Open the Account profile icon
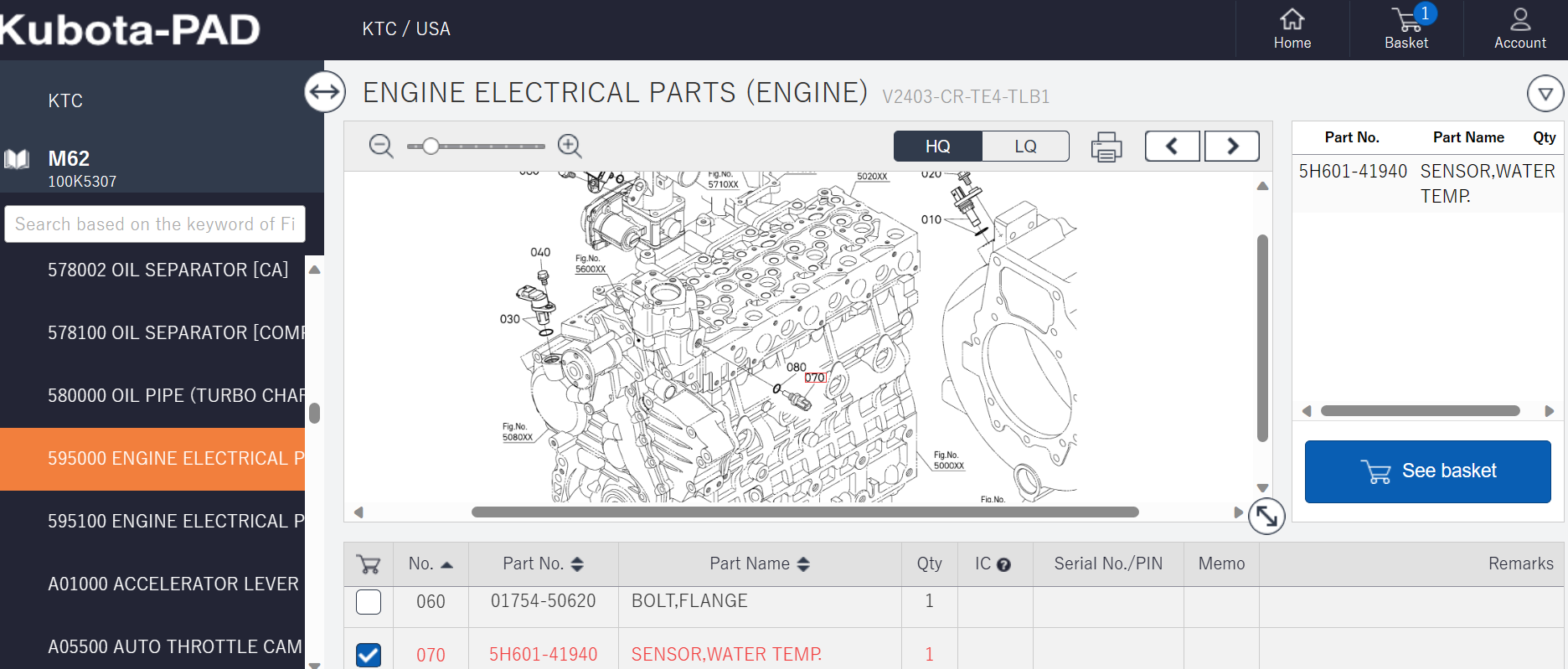Image resolution: width=1568 pixels, height=669 pixels. (x=1520, y=19)
